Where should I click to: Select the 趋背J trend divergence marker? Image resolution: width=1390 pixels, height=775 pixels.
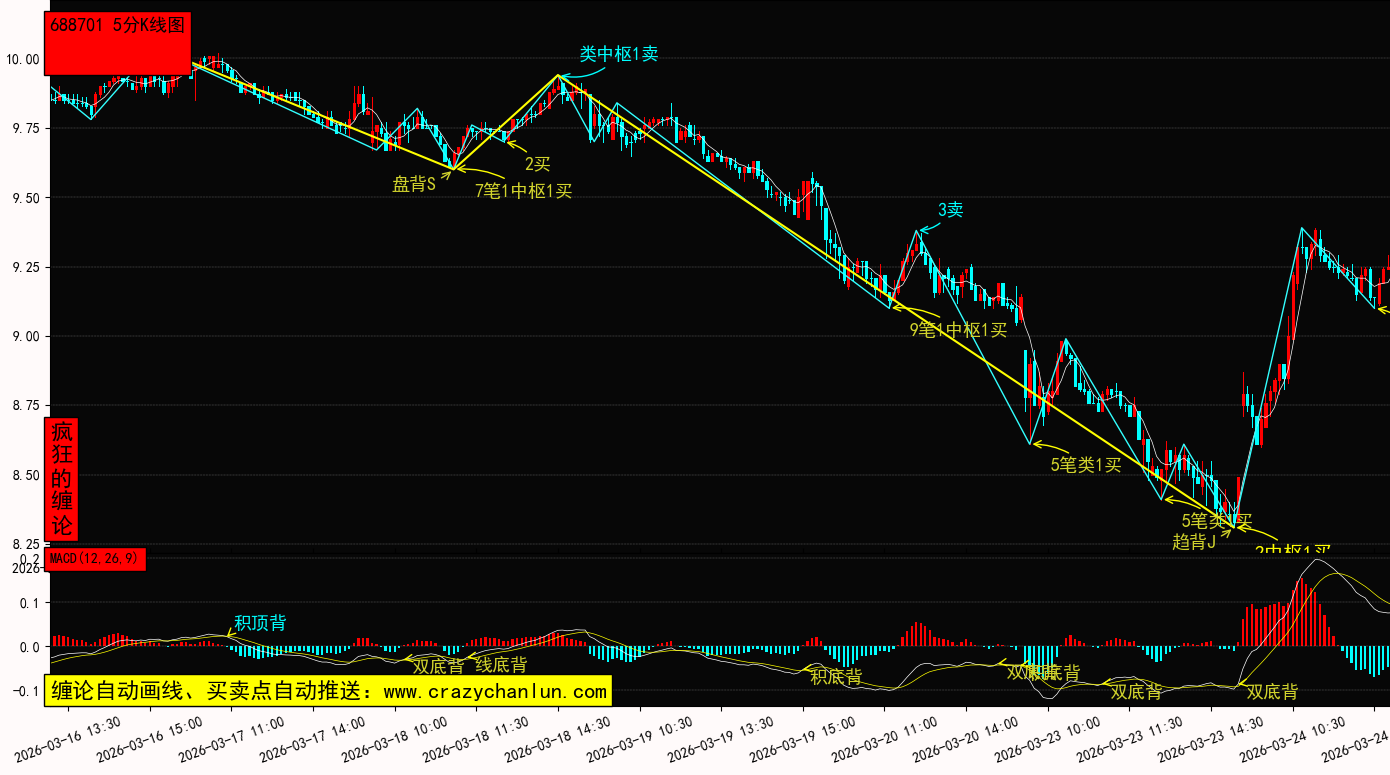coord(1194,542)
